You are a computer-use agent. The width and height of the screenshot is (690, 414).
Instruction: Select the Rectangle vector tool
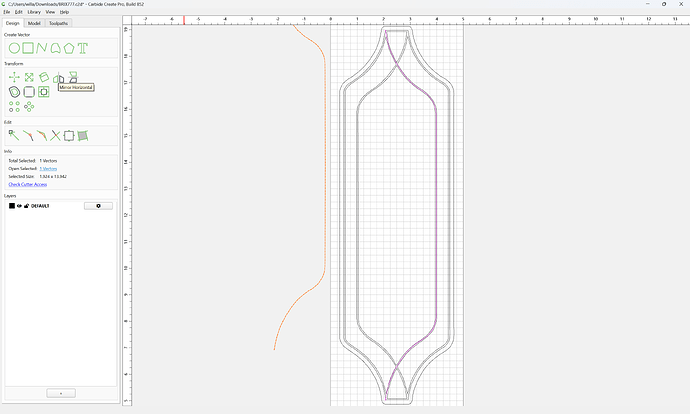point(28,48)
